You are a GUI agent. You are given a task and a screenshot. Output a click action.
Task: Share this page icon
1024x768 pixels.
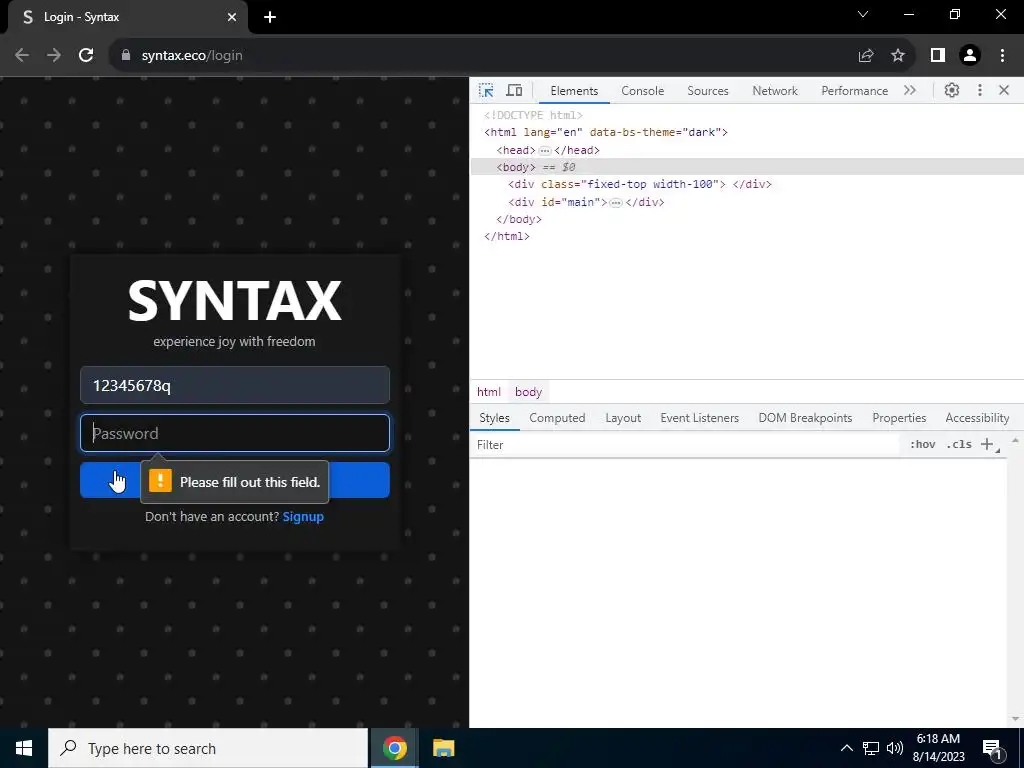(x=866, y=56)
